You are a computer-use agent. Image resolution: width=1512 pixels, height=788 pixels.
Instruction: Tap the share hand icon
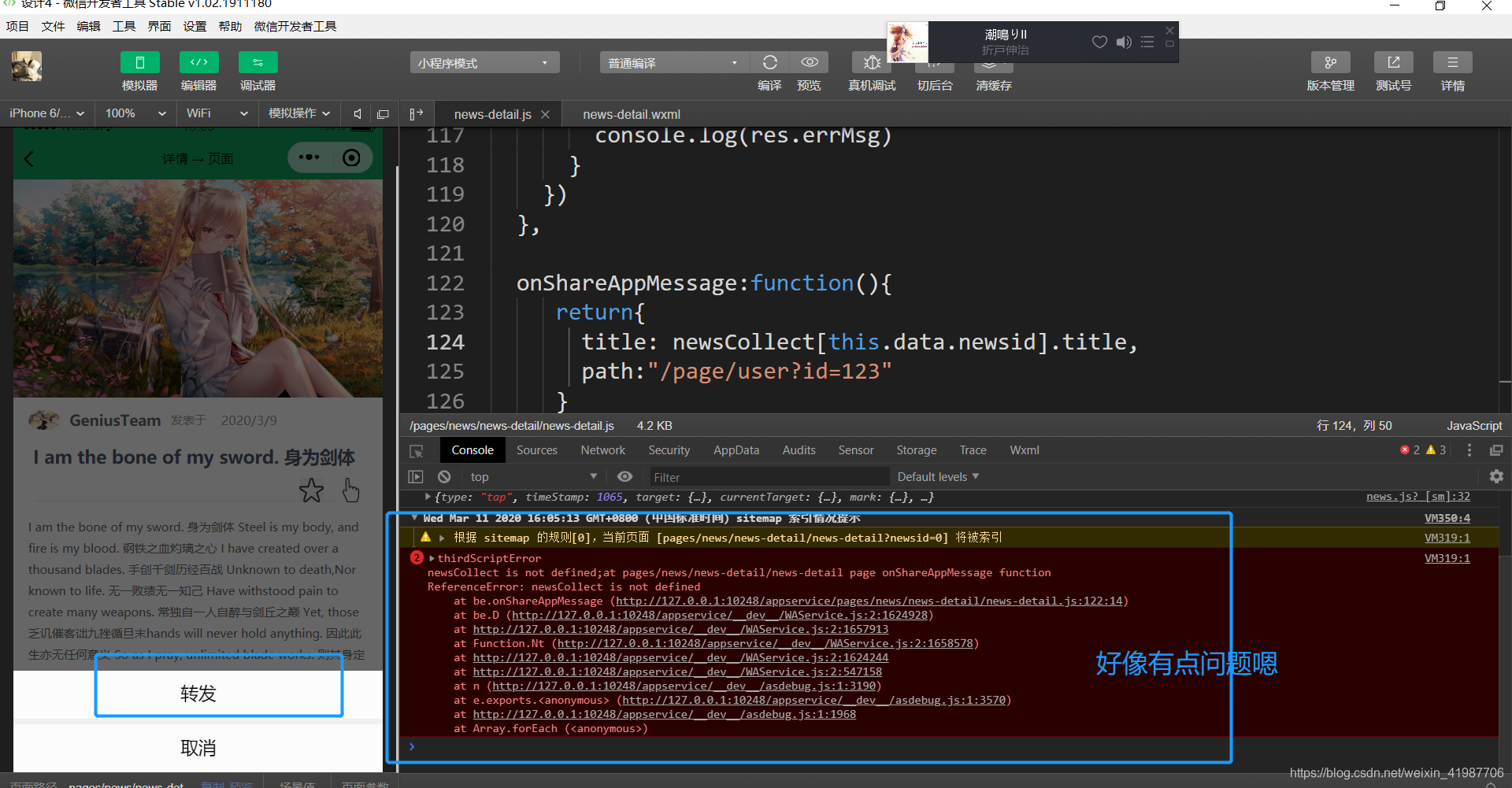click(350, 490)
